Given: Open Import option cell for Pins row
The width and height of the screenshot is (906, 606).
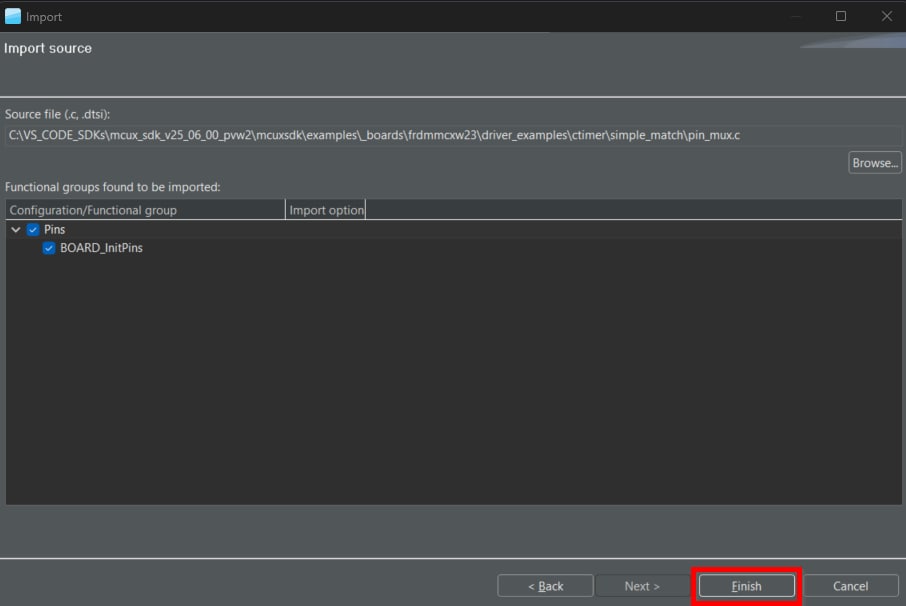Looking at the screenshot, I should pos(326,230).
